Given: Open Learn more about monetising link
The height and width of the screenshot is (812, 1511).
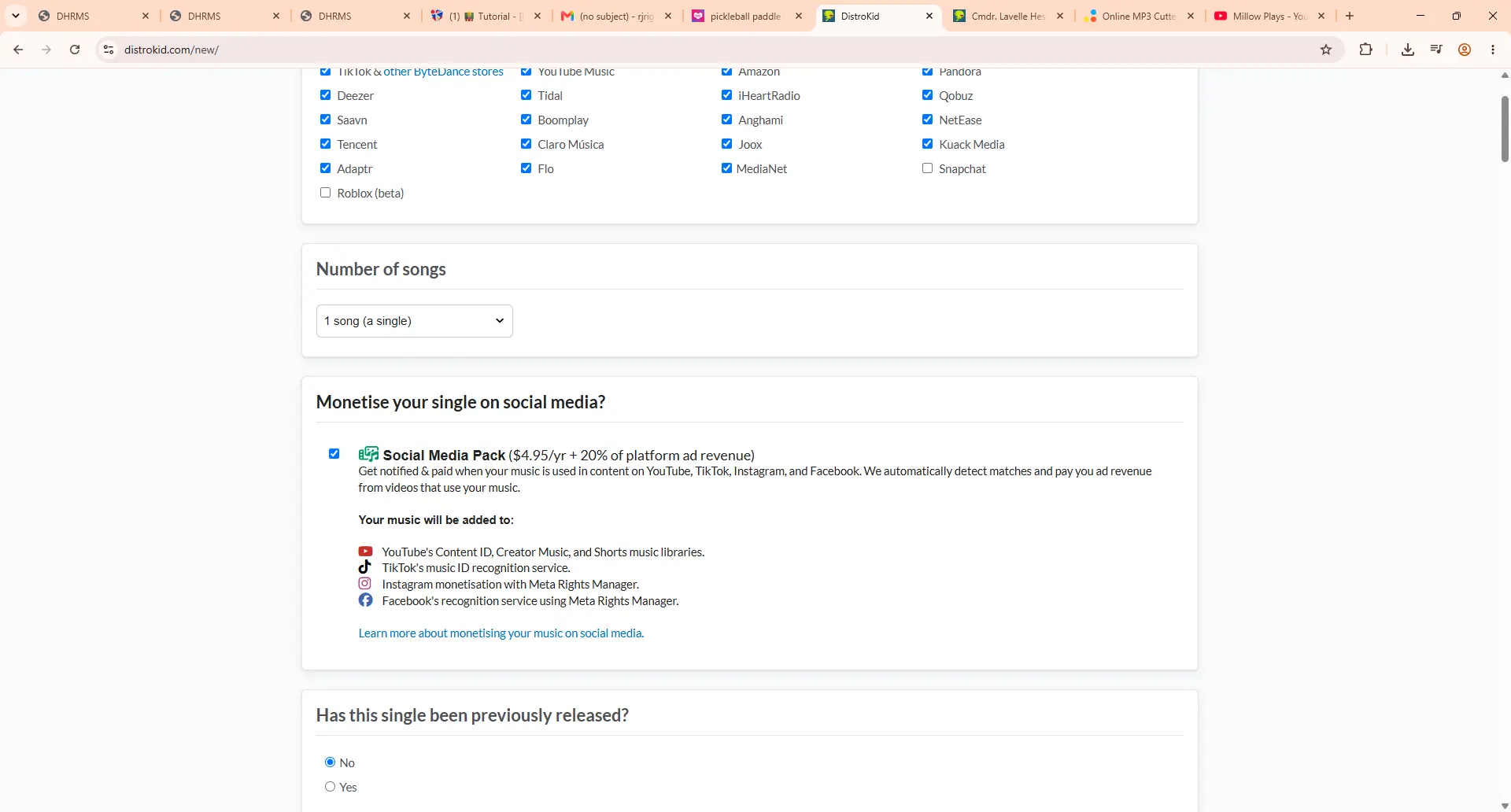Looking at the screenshot, I should [501, 633].
